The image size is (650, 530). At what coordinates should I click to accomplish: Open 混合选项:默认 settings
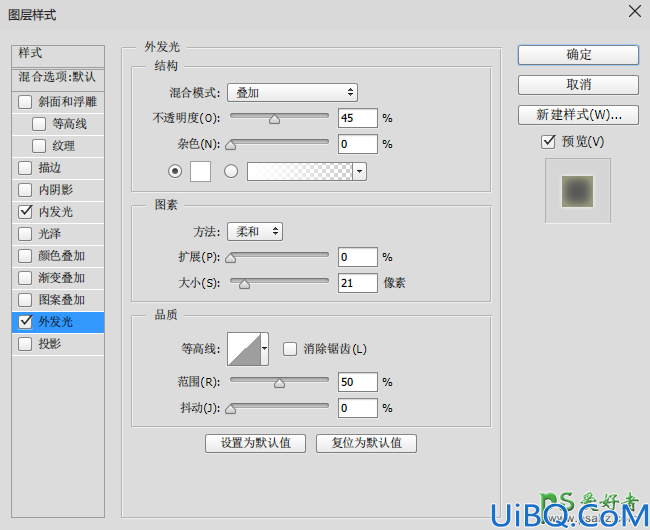58,79
